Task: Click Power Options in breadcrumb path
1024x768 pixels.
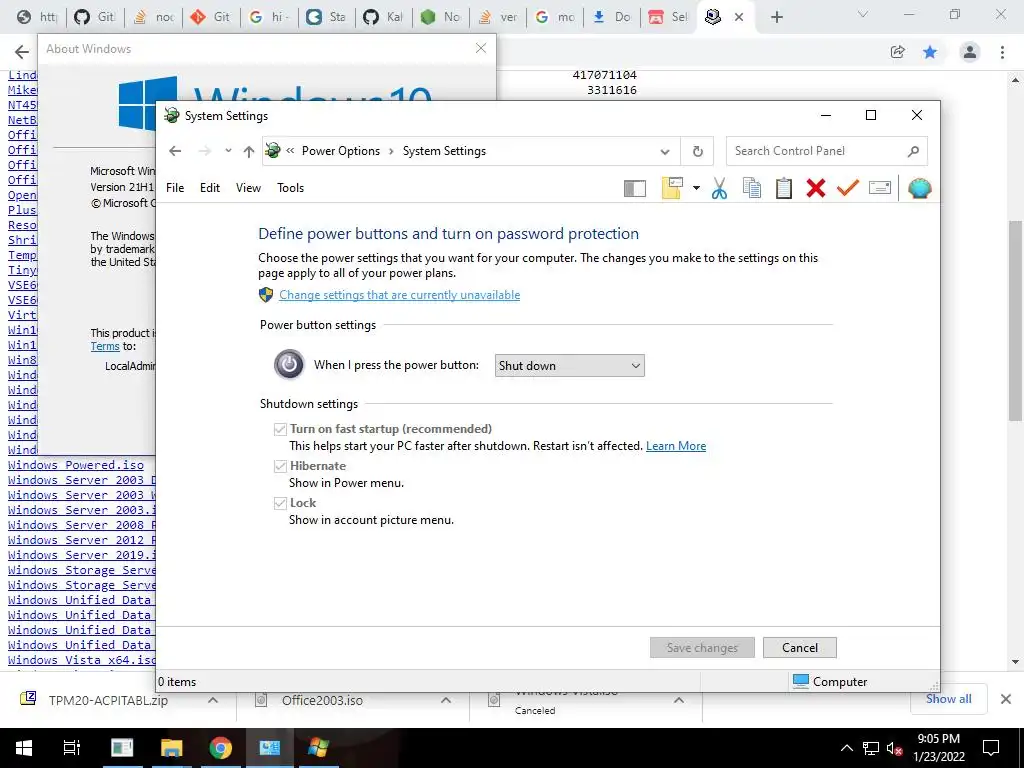Action: pos(341,151)
